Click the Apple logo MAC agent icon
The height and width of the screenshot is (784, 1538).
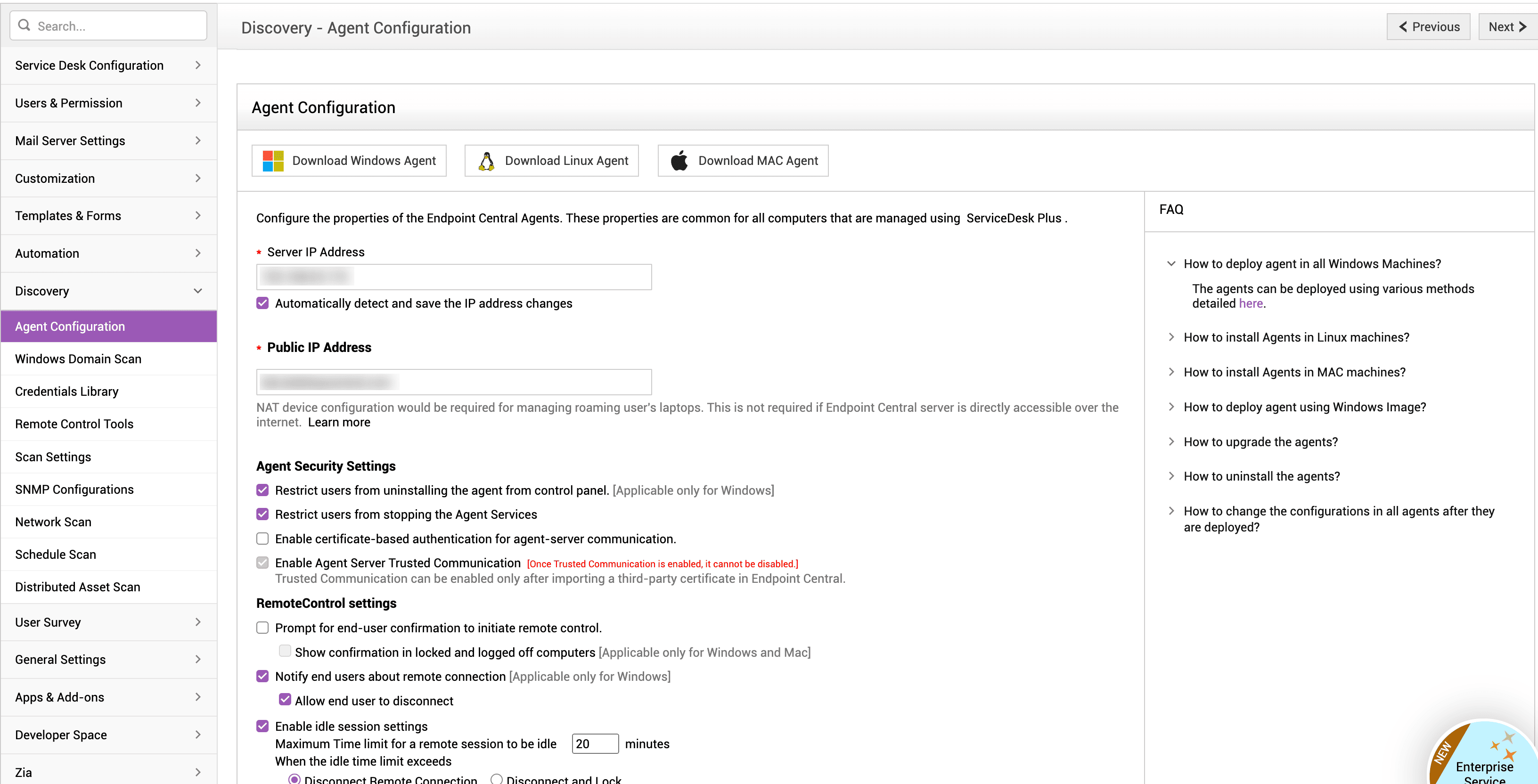coord(679,161)
